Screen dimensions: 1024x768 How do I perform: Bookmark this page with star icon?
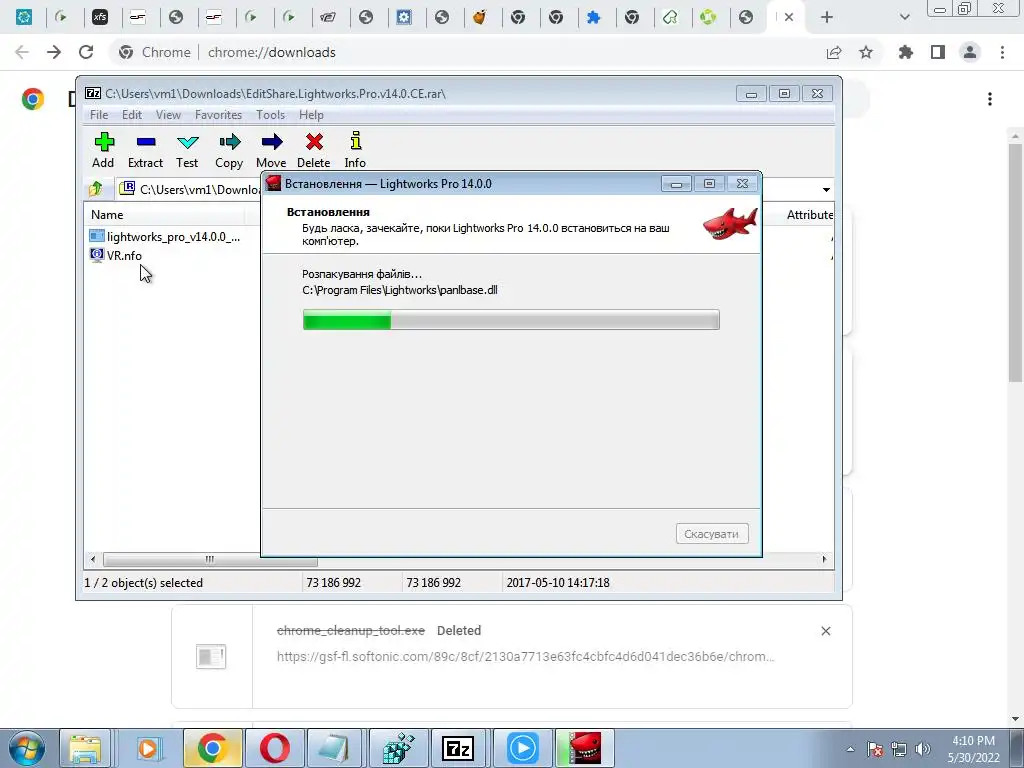point(866,52)
